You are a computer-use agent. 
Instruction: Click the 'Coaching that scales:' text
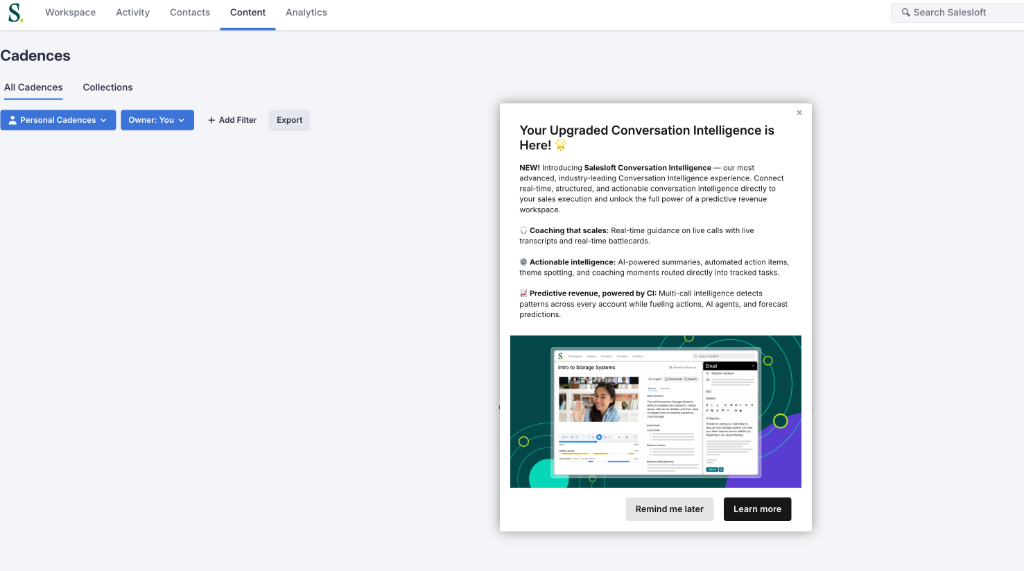[x=569, y=231]
